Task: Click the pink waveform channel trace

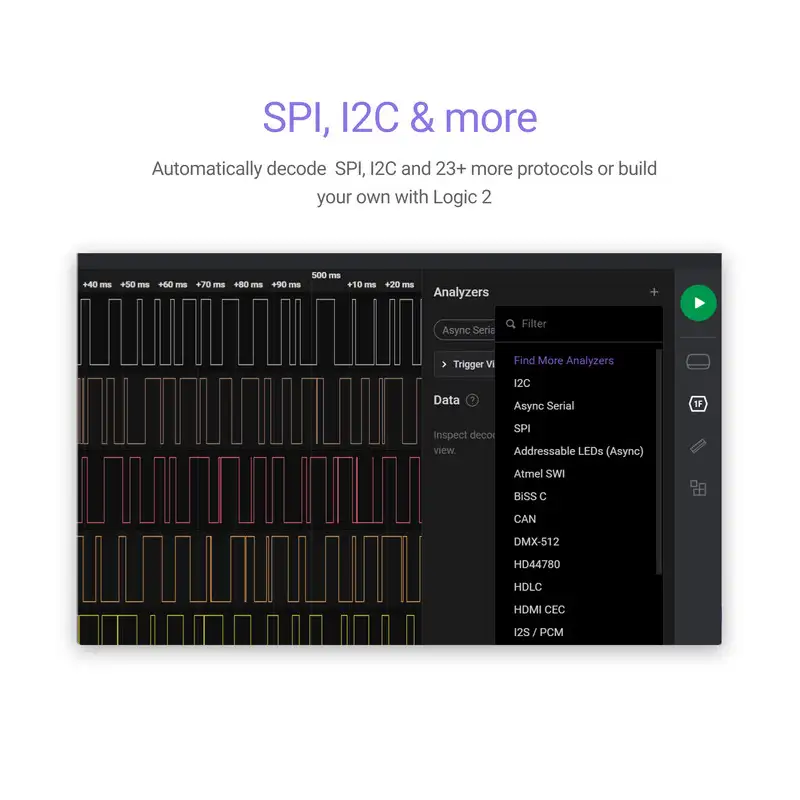Action: pos(249,490)
